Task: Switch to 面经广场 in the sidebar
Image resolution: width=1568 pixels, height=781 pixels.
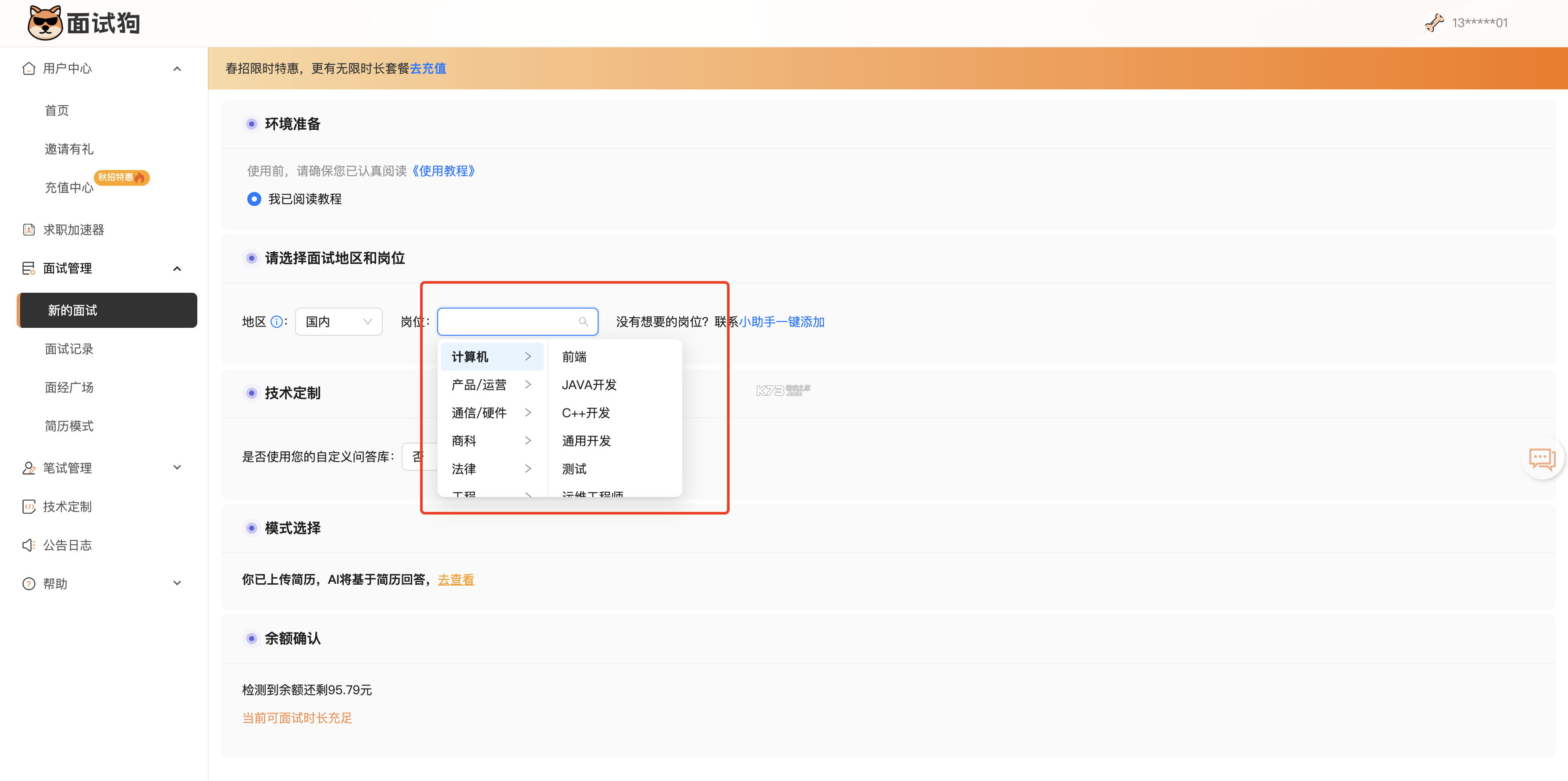Action: 69,387
